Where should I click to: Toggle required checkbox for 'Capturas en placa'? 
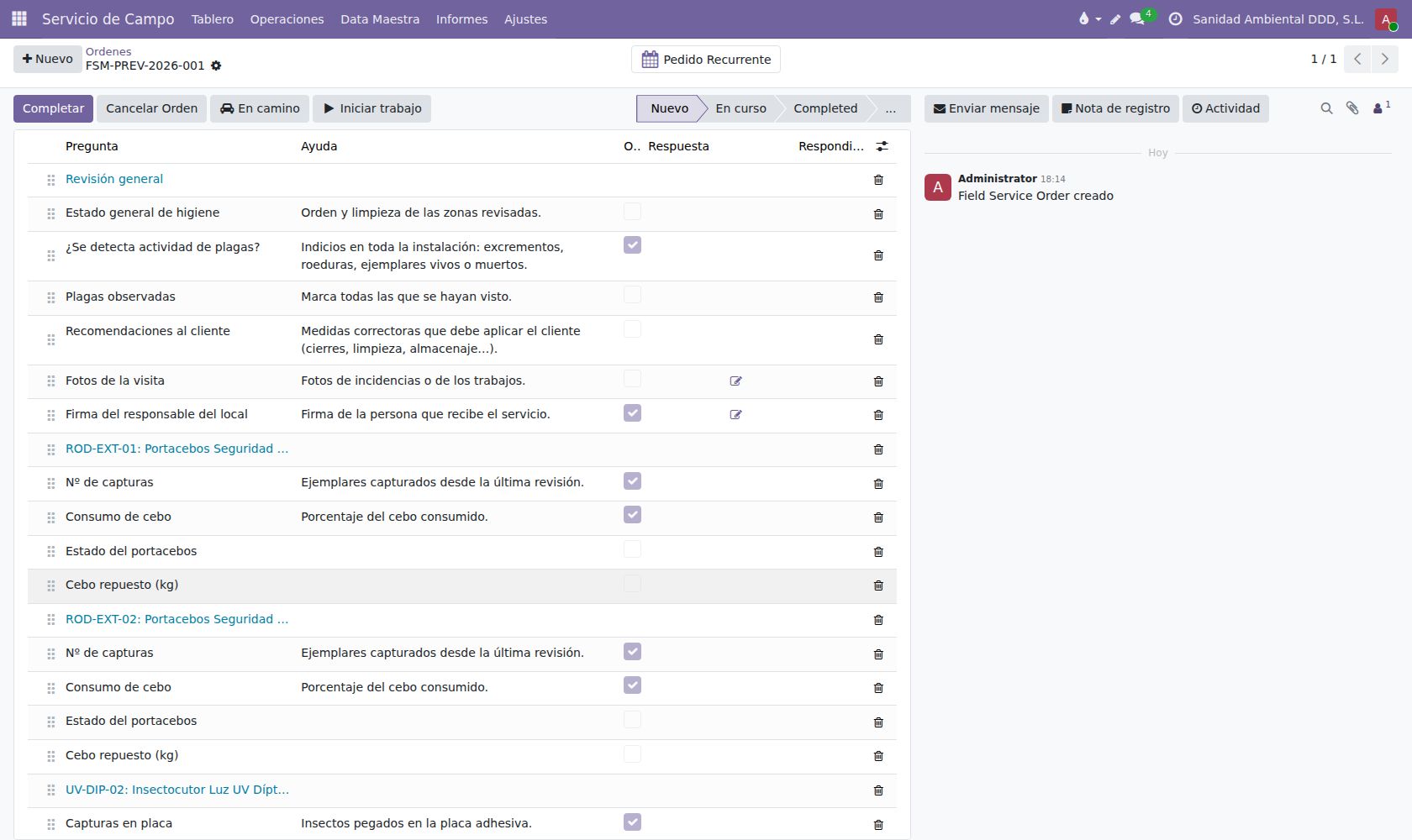pos(633,822)
